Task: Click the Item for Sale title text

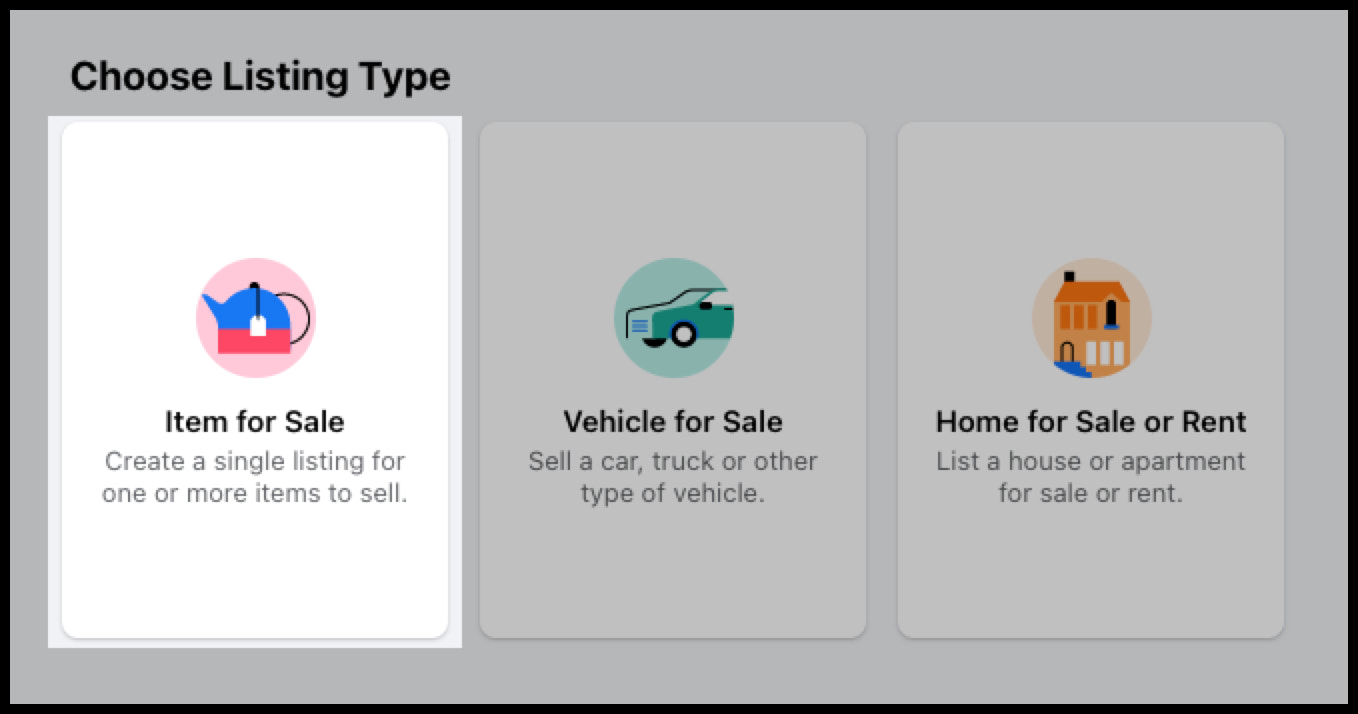Action: pyautogui.click(x=255, y=421)
